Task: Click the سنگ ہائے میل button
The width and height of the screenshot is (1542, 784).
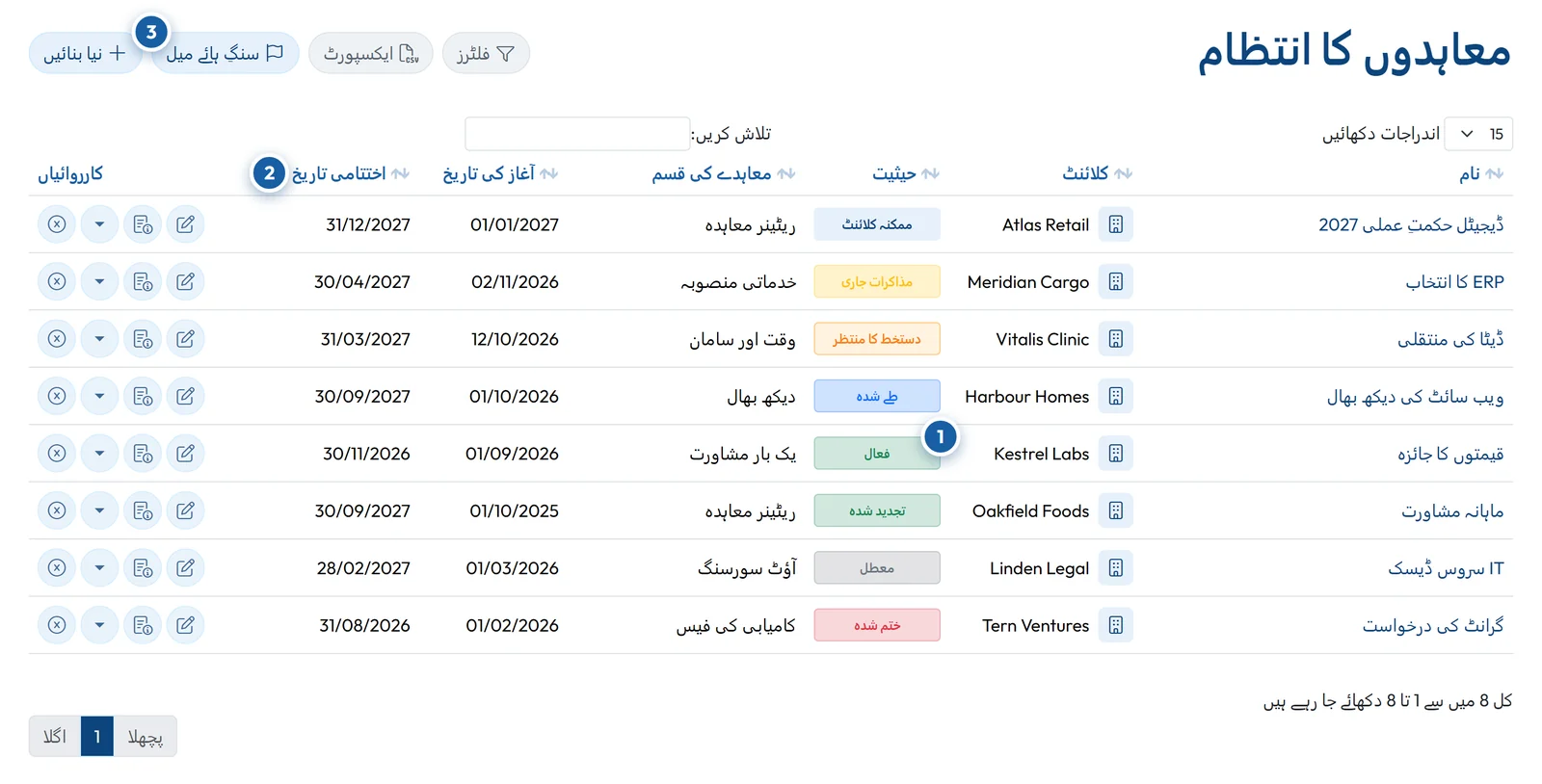Action: [225, 53]
